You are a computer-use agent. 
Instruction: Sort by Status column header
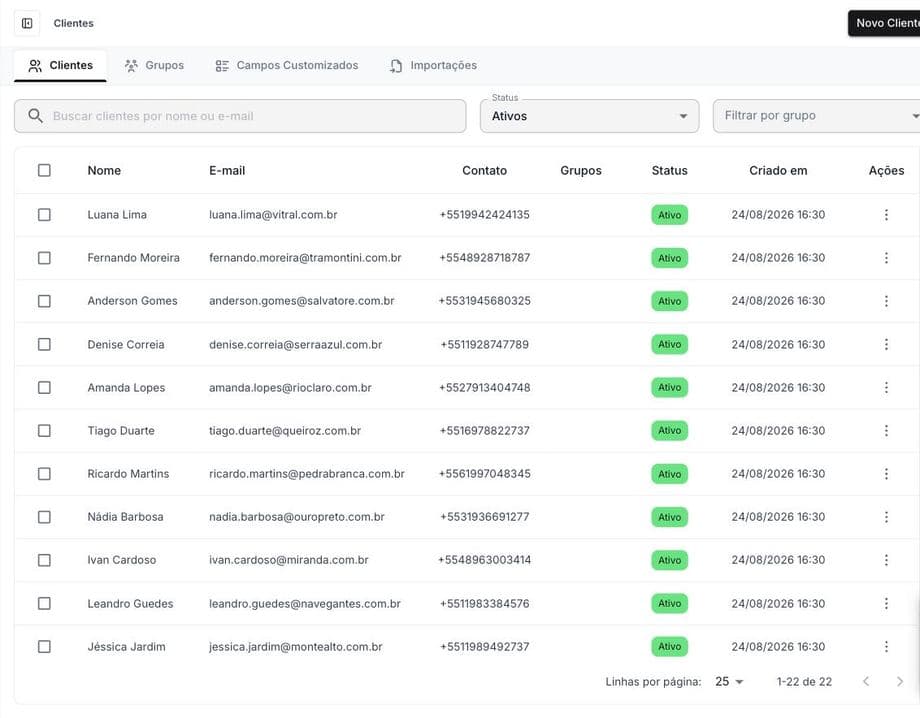[x=669, y=170]
